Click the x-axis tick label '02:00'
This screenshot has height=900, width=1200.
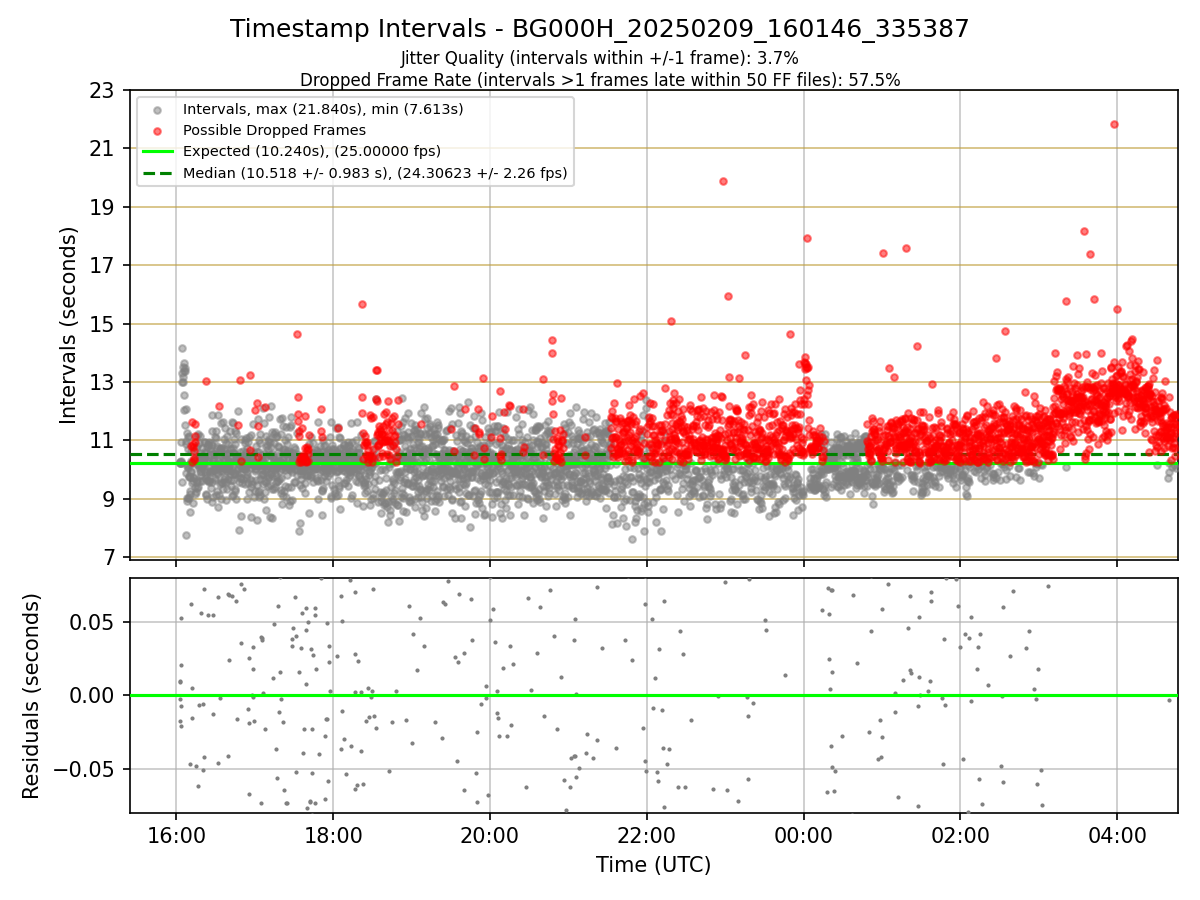point(961,834)
